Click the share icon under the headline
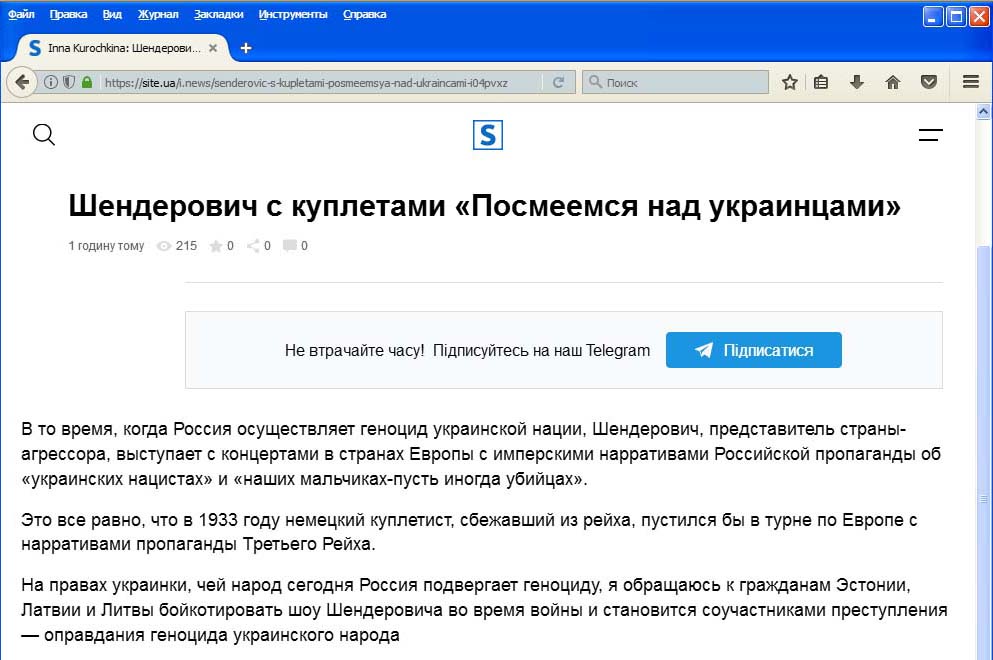Viewport: 993px width, 660px height. tap(253, 246)
